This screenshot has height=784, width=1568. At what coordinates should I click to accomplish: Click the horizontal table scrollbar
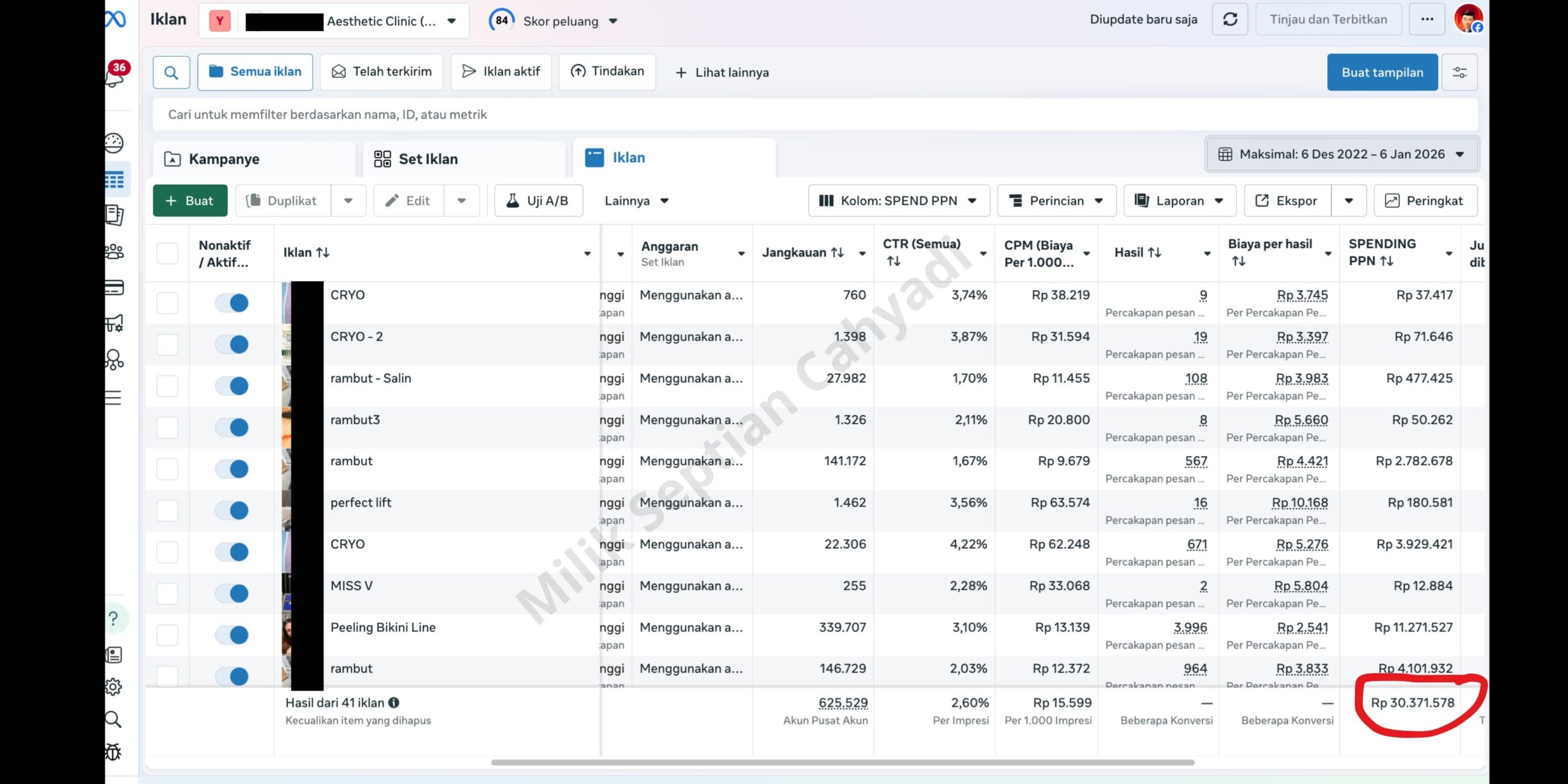coord(842,763)
